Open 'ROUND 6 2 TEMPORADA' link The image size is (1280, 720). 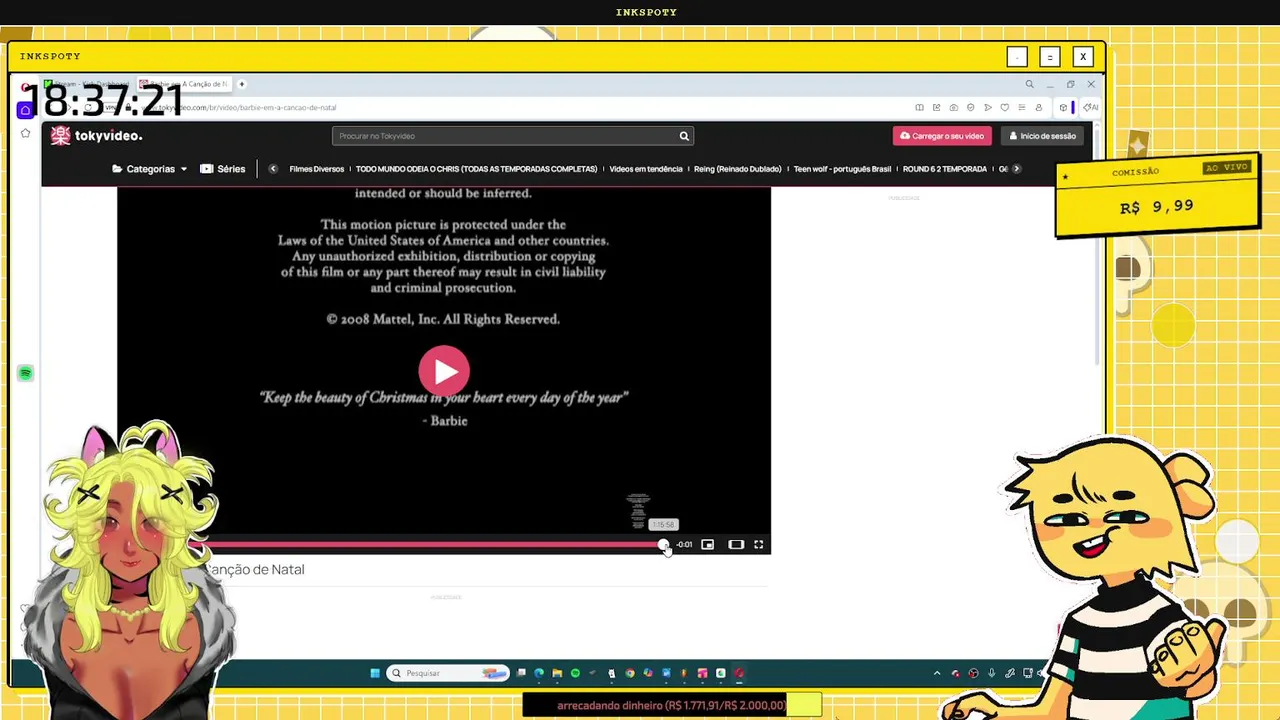pos(945,169)
